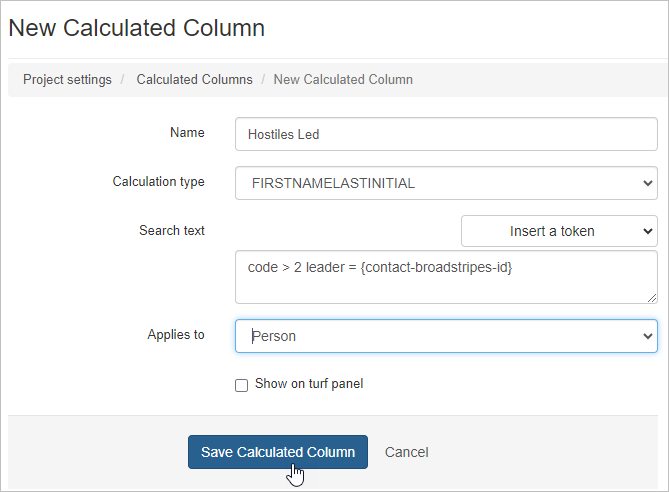Click the textarea resize handle corner
This screenshot has width=669, height=492.
point(651,297)
